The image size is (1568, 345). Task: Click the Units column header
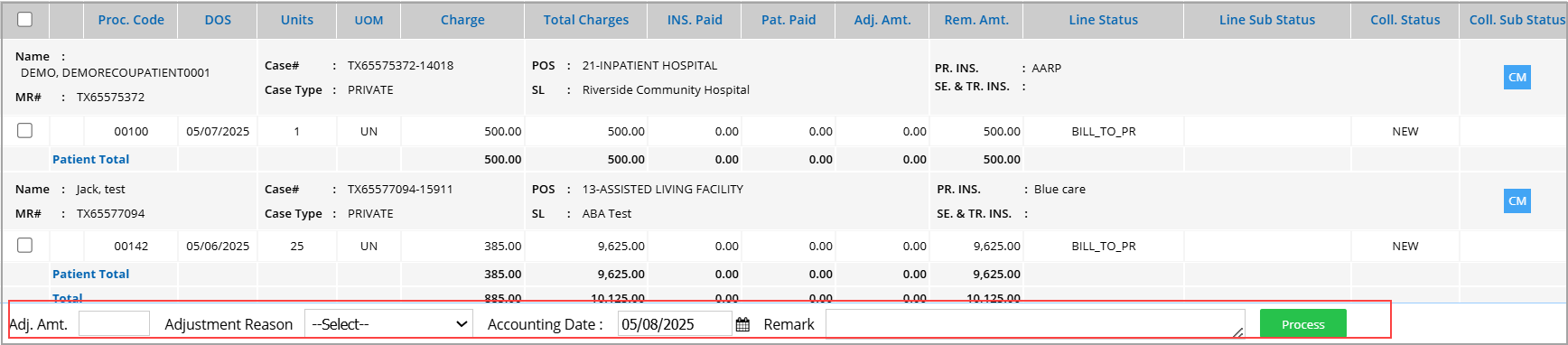[x=297, y=20]
